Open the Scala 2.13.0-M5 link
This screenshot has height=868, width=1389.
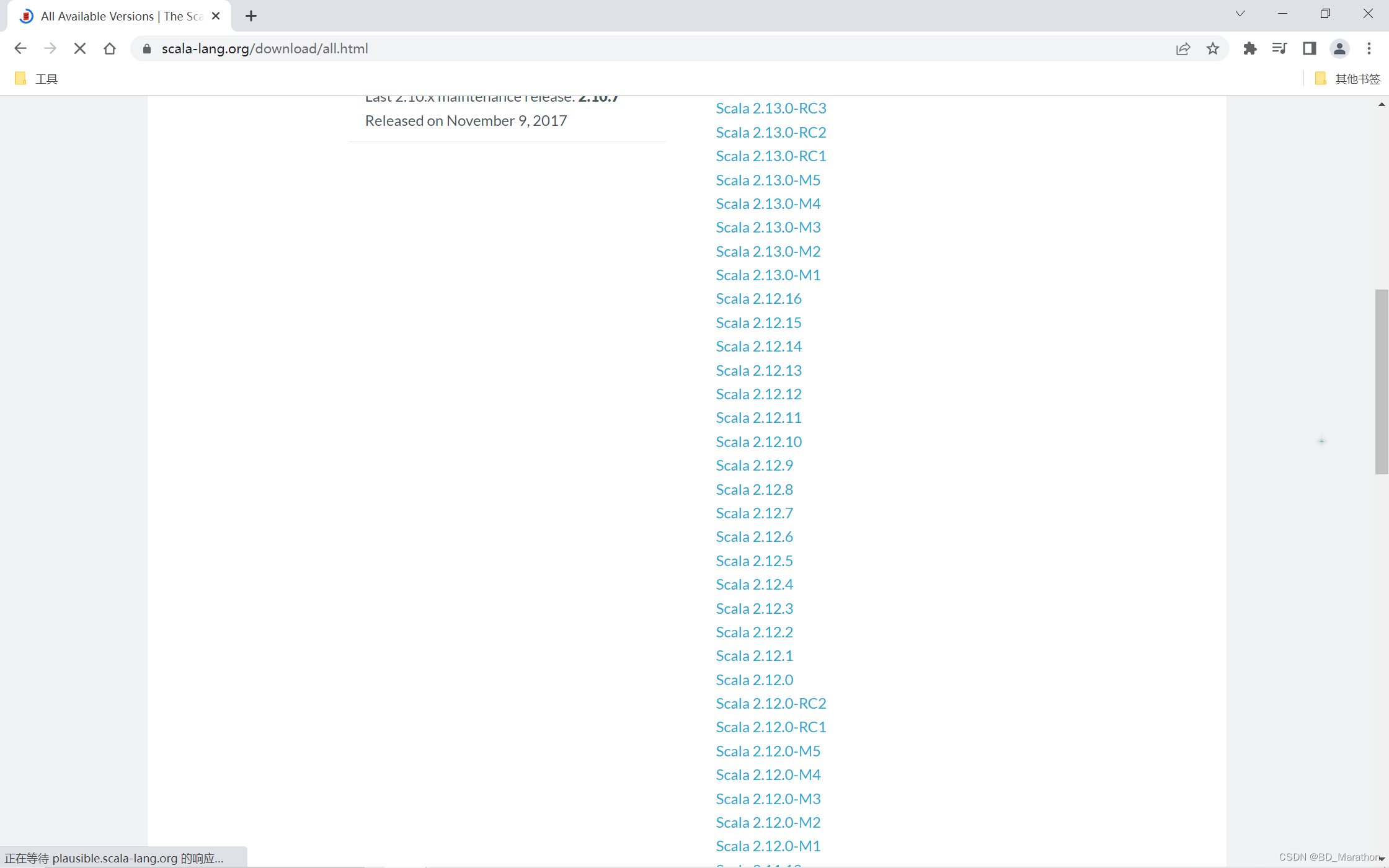(x=768, y=180)
